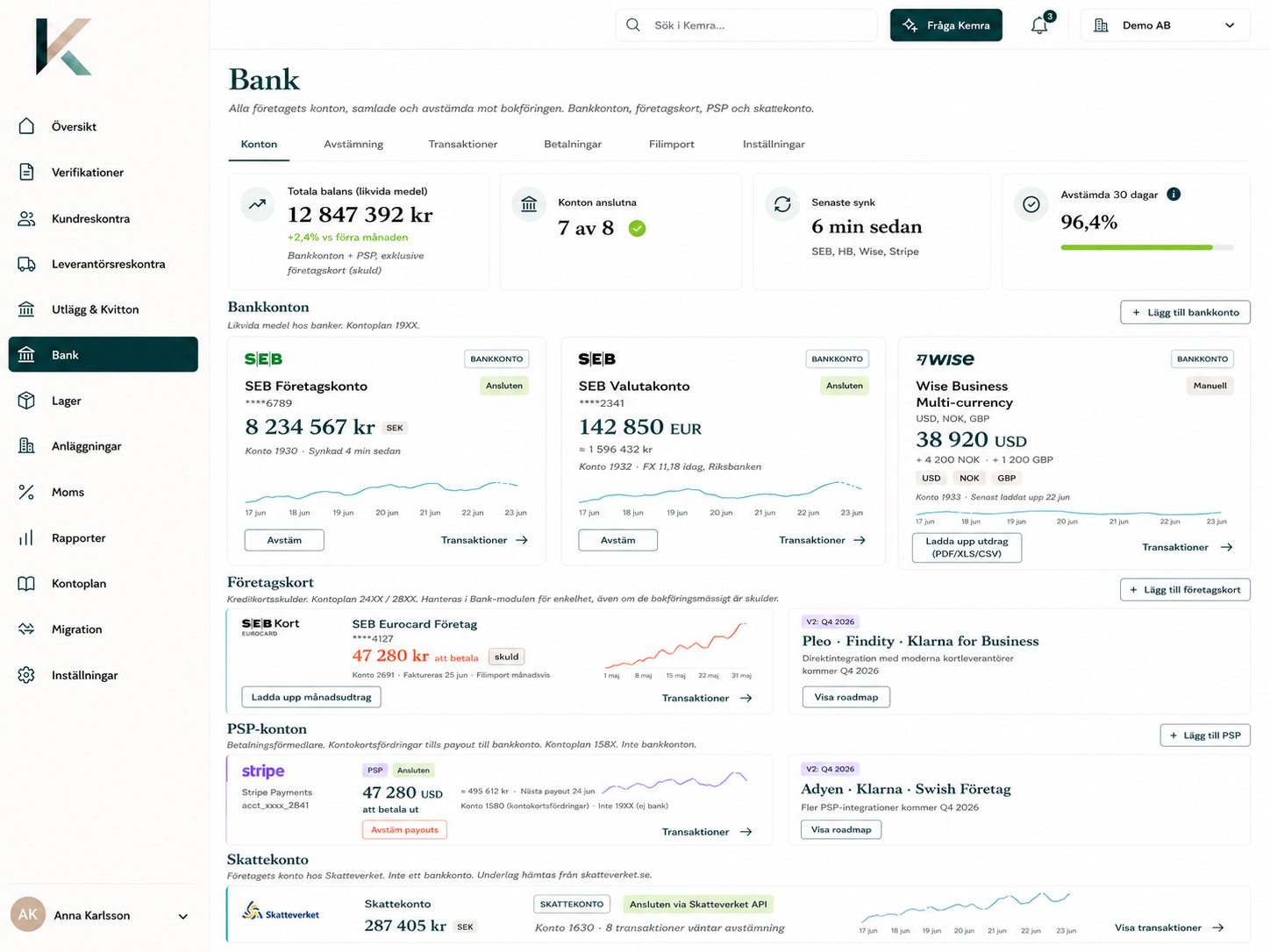Image resolution: width=1270 pixels, height=952 pixels.
Task: Select the GBP currency chip on Wise card
Action: [1007, 478]
